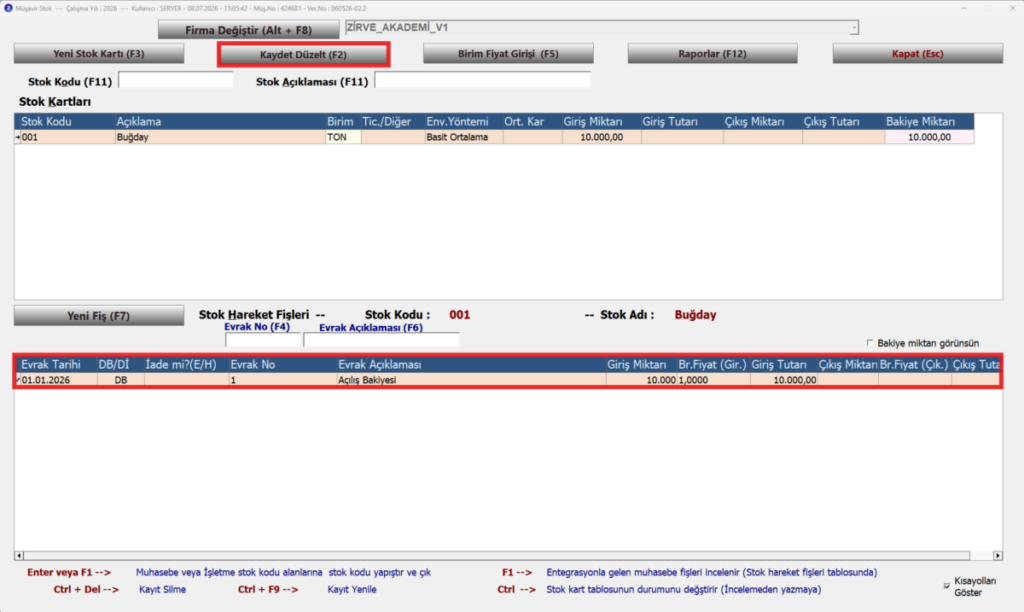Click Çıkış Tutarı header in Stok Kartları

coord(843,121)
